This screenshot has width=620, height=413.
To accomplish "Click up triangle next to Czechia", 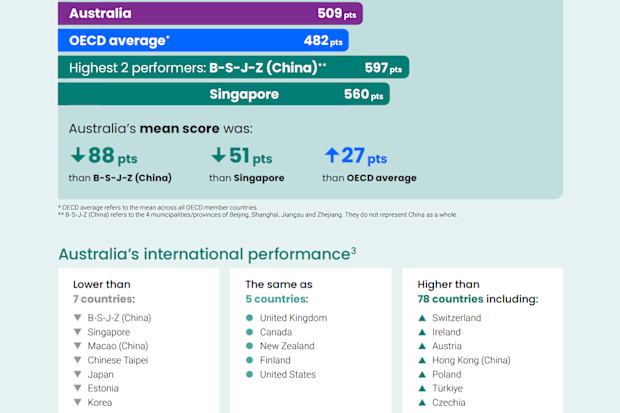I will (x=422, y=402).
